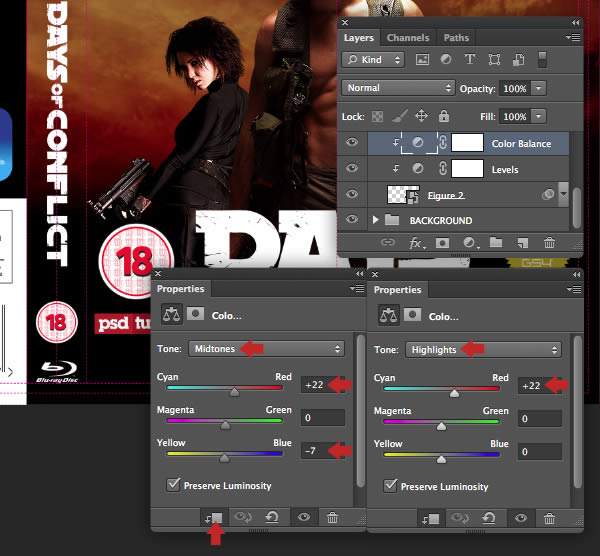Open the Layers panel flyout menu

pos(573,37)
